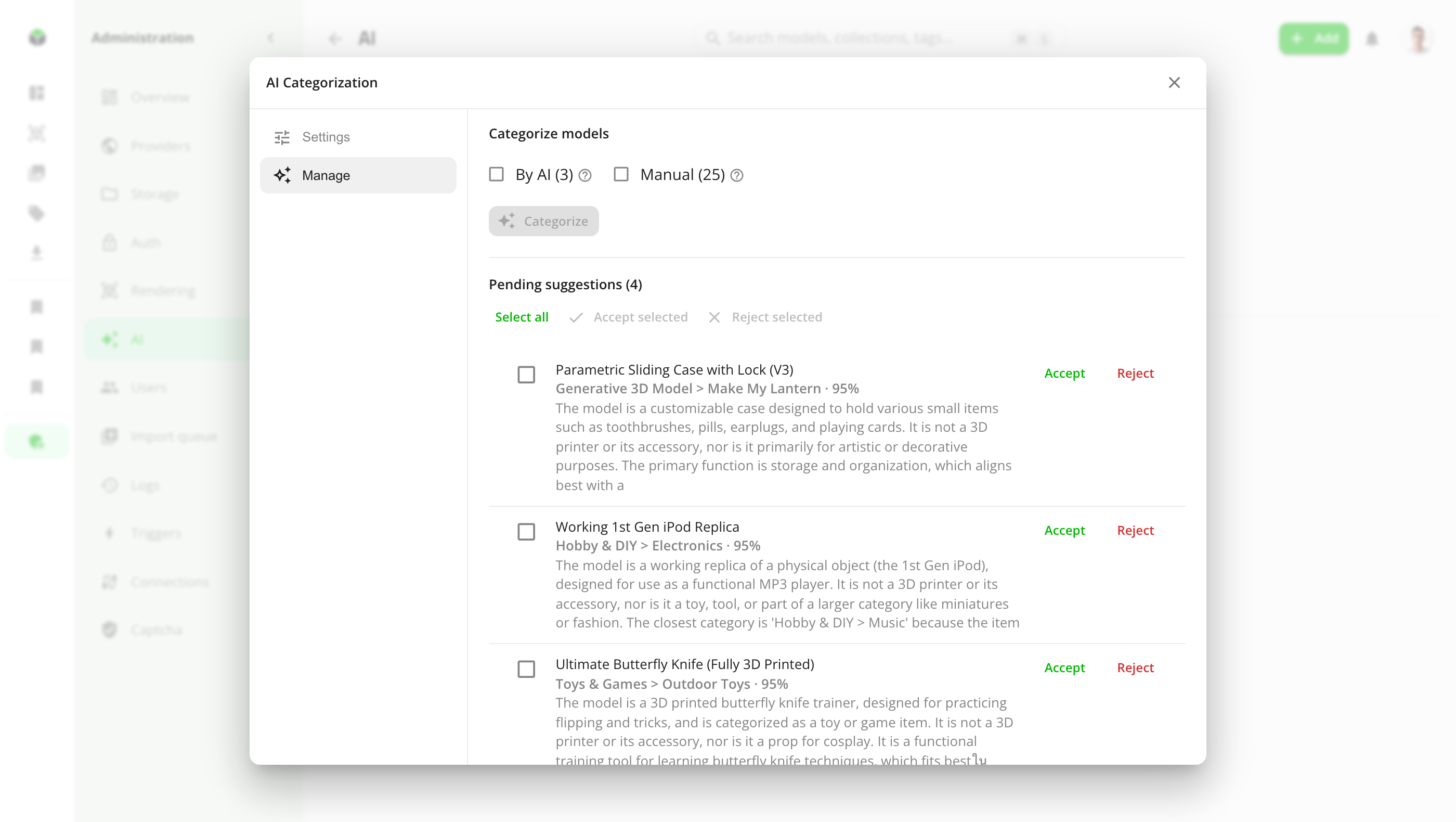Screen dimensions: 1456x822
Task: Open Providers in Administration menu
Action: pos(167,146)
